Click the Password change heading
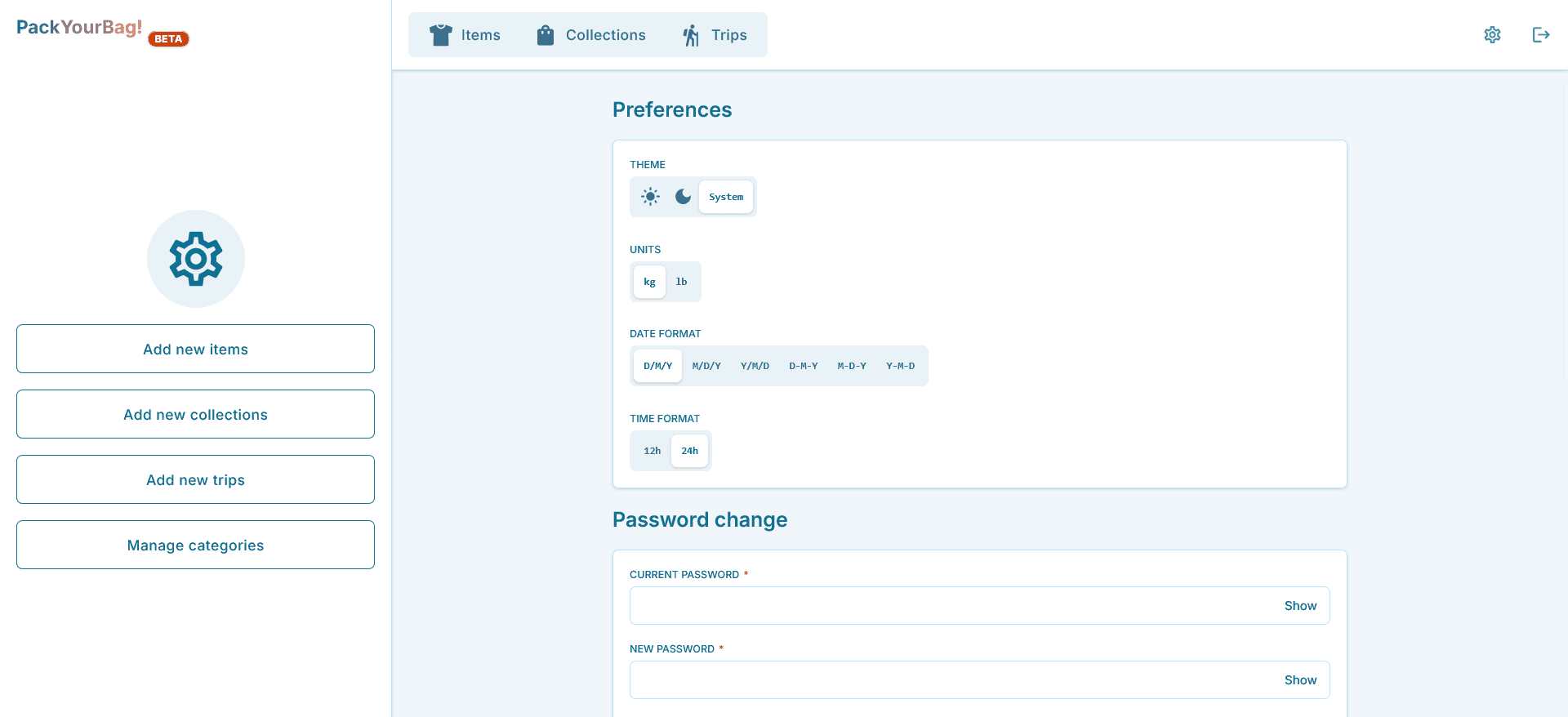This screenshot has width=1568, height=717. (x=700, y=519)
